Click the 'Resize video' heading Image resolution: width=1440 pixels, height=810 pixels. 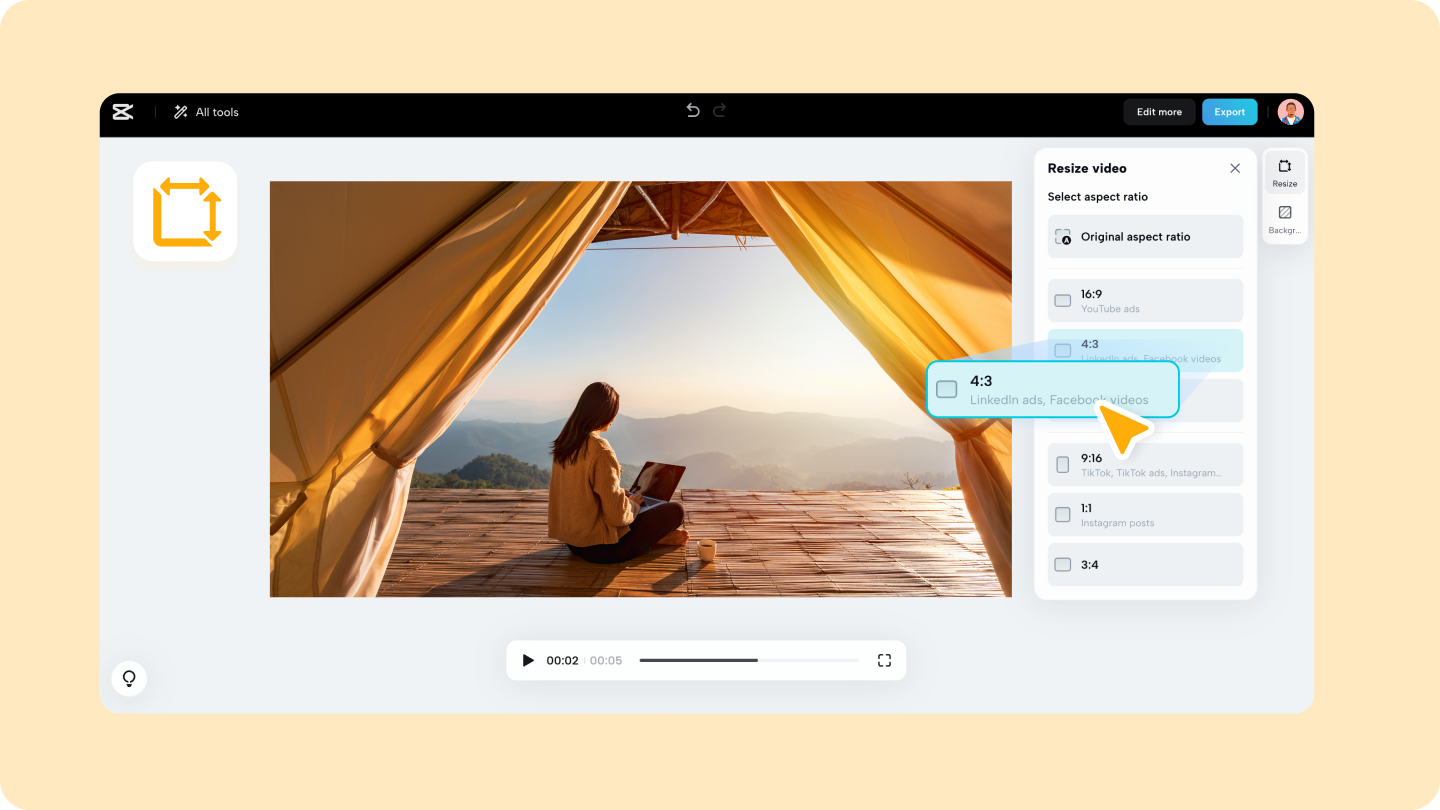click(1087, 168)
